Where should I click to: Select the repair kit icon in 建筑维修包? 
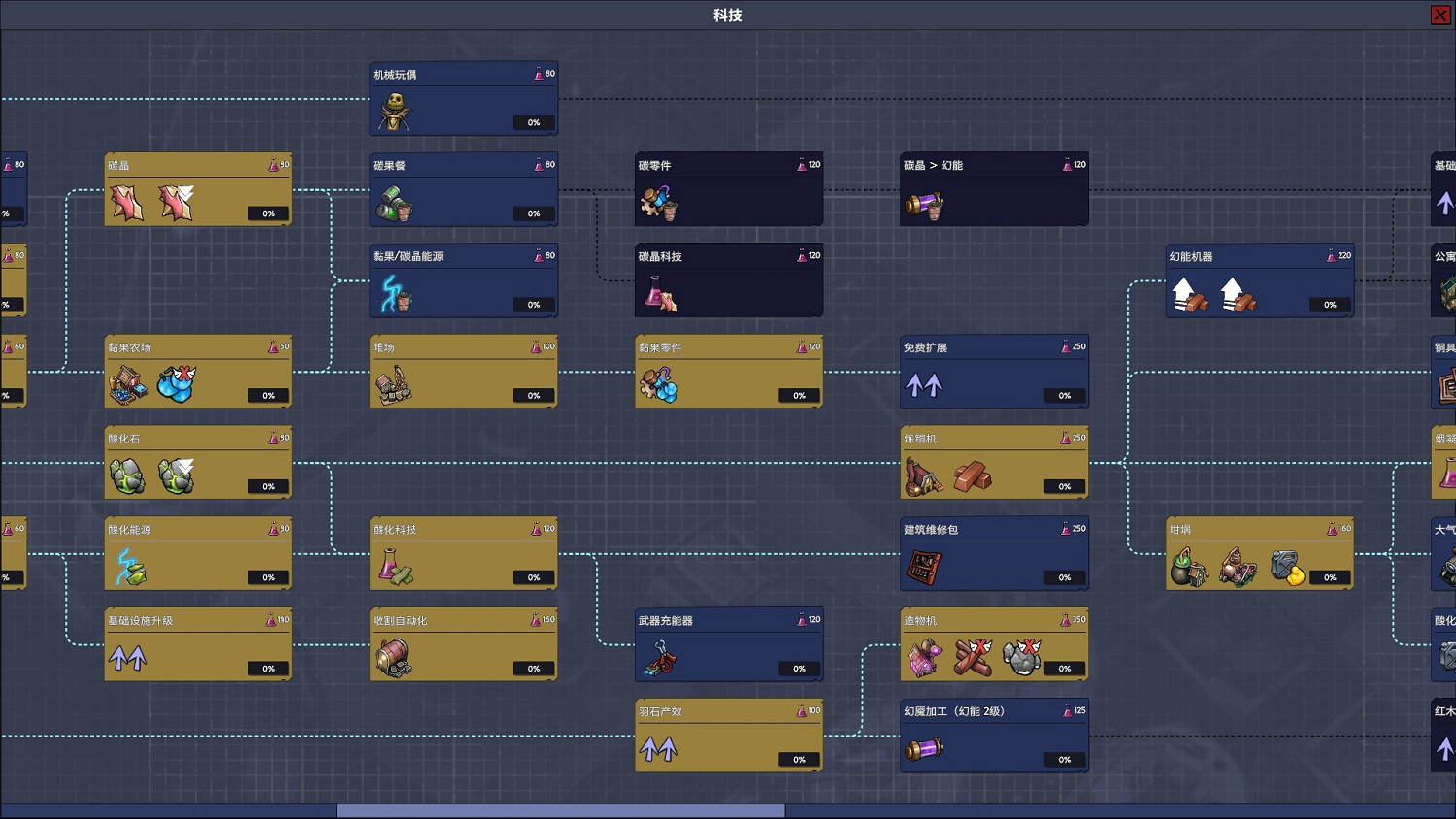point(923,567)
